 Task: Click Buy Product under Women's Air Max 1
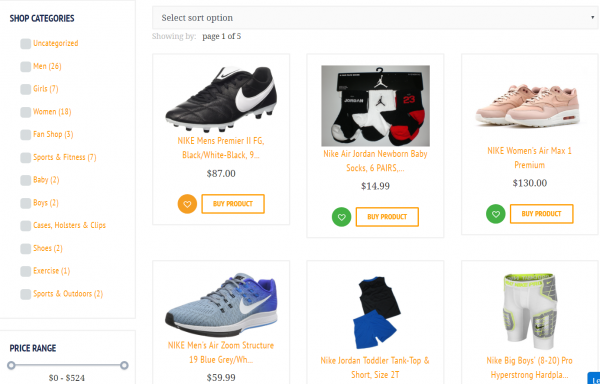pos(541,214)
